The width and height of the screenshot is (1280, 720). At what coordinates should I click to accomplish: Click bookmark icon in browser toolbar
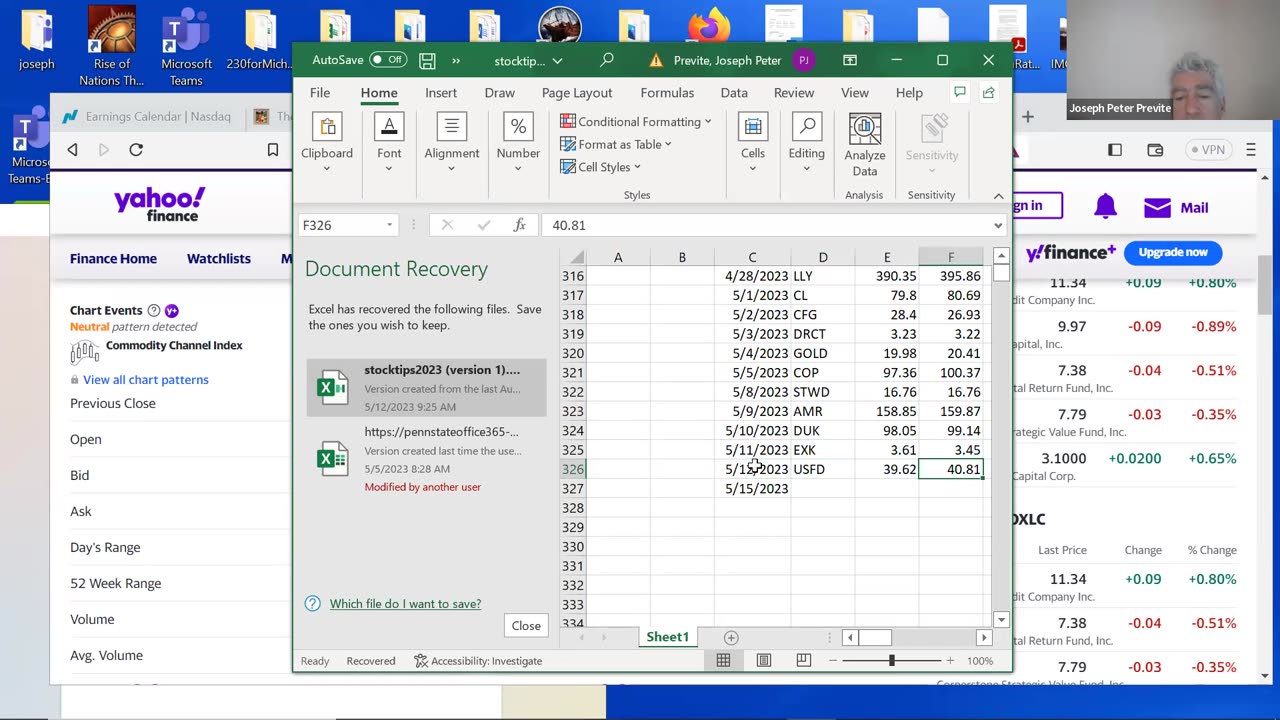tap(273, 150)
